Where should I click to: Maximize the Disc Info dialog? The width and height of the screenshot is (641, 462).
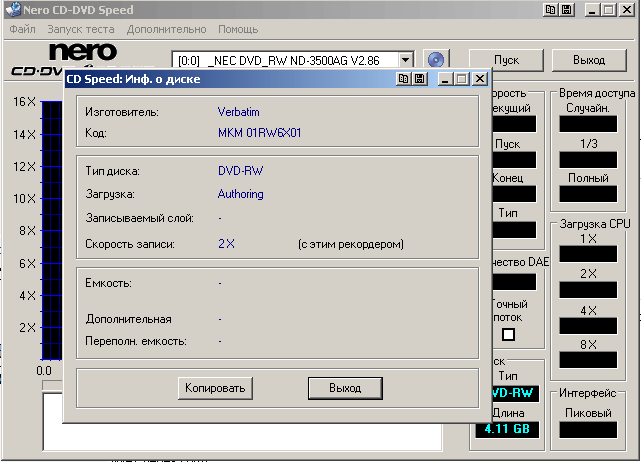tap(462, 78)
